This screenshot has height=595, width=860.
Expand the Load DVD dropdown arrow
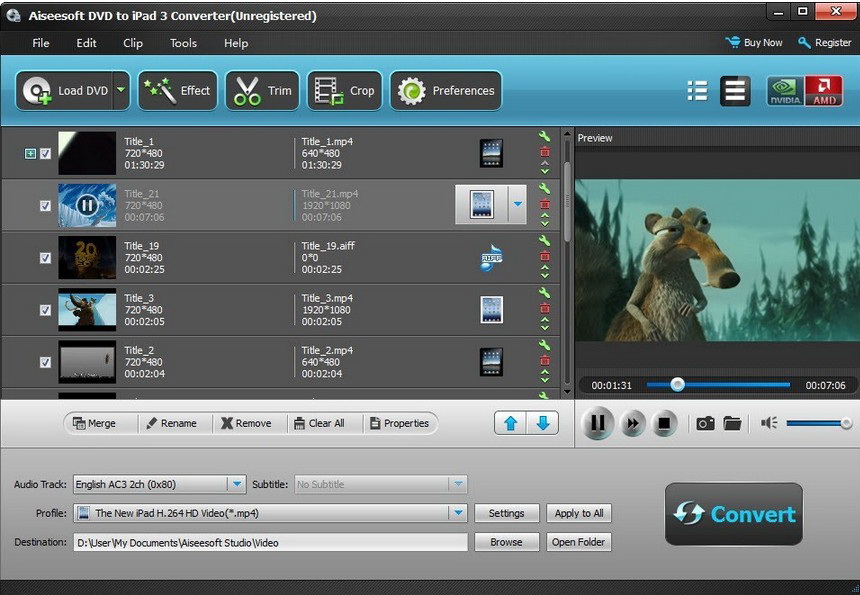click(121, 91)
